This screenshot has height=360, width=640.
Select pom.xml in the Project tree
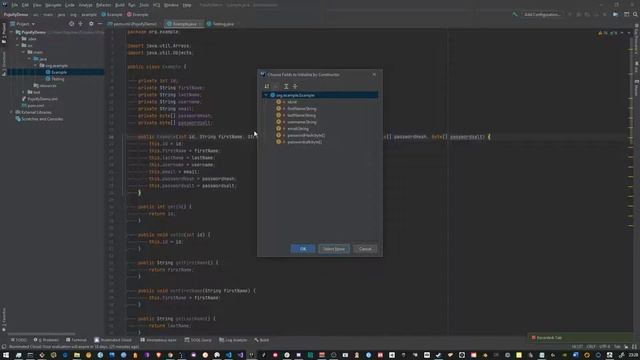33,105
